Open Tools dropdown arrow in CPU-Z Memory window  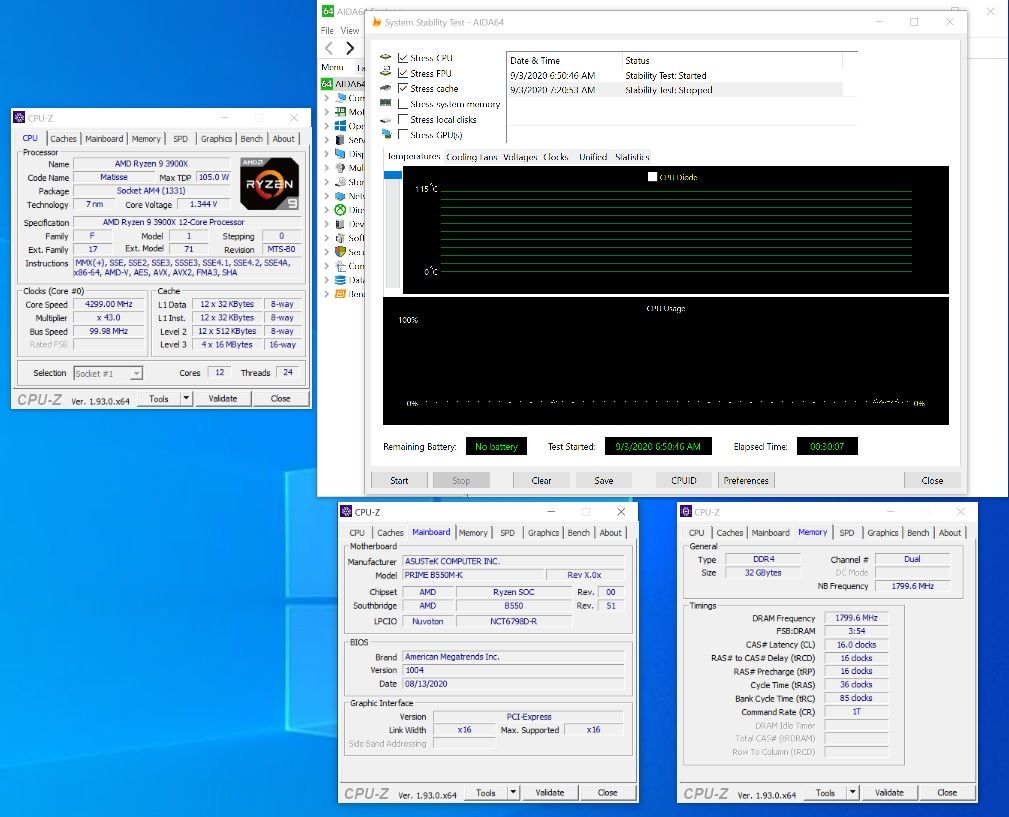click(x=853, y=793)
